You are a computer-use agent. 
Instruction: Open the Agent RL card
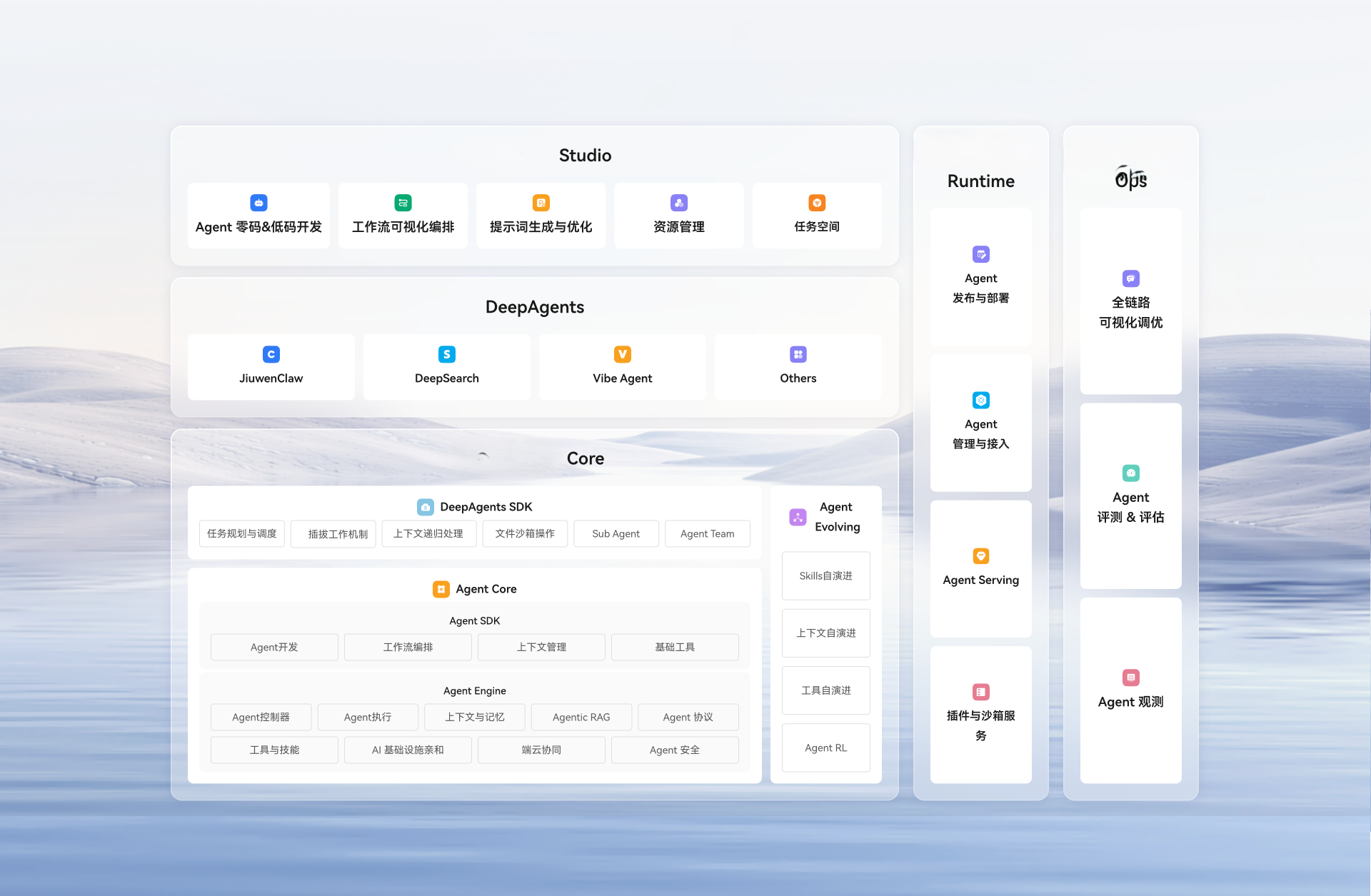pos(826,747)
